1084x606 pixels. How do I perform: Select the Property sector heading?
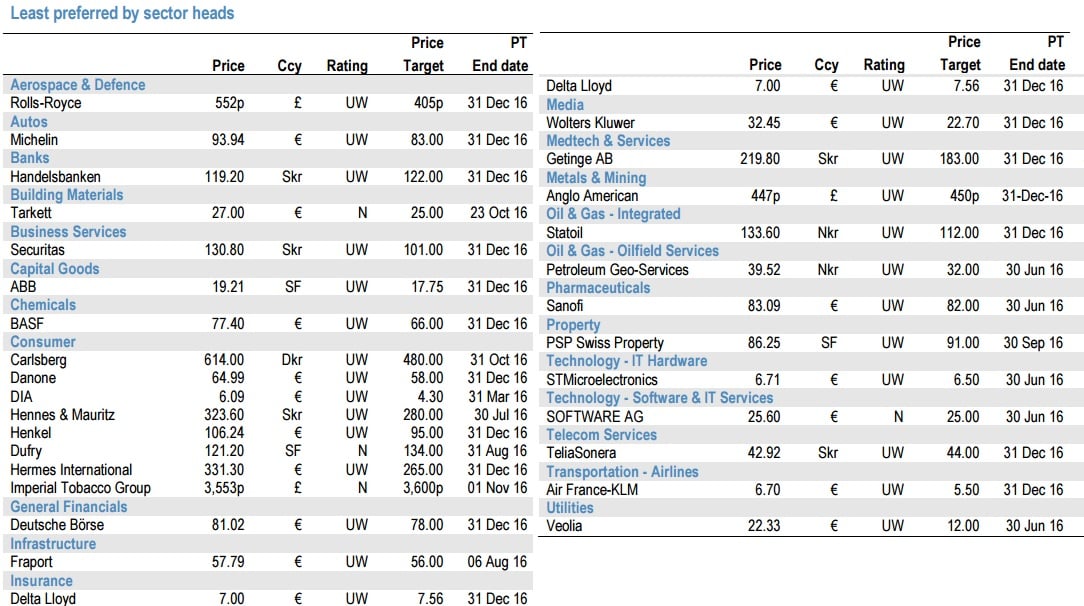(573, 325)
